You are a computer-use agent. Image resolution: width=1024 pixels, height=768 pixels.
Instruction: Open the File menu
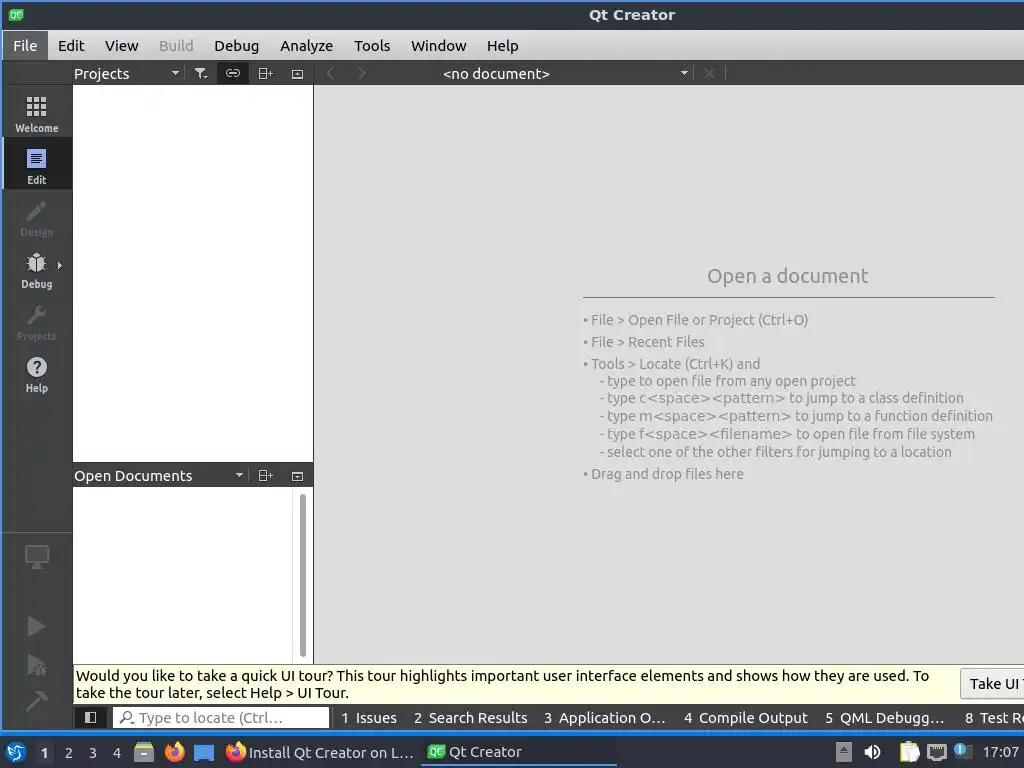point(25,46)
